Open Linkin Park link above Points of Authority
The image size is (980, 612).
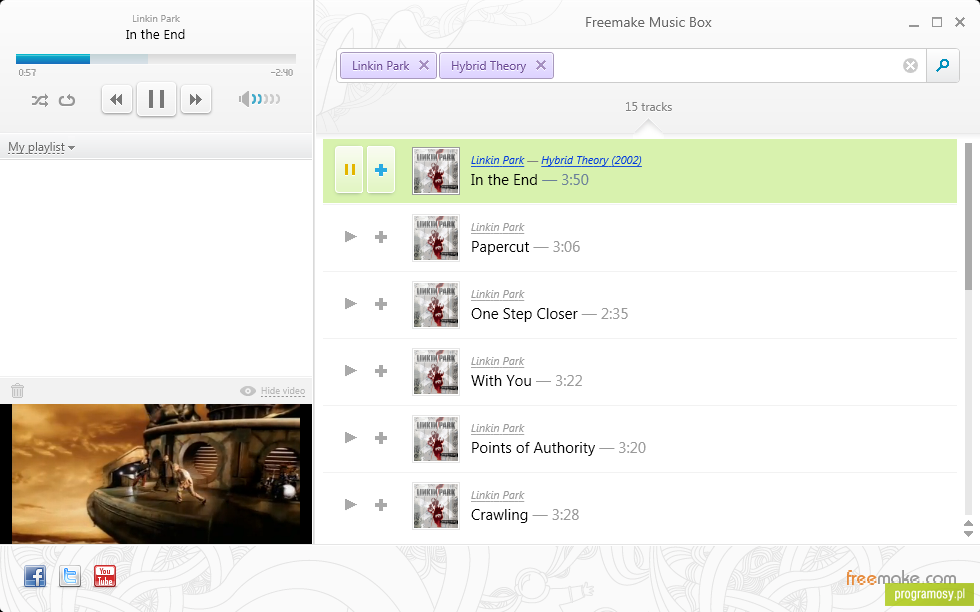pos(498,428)
